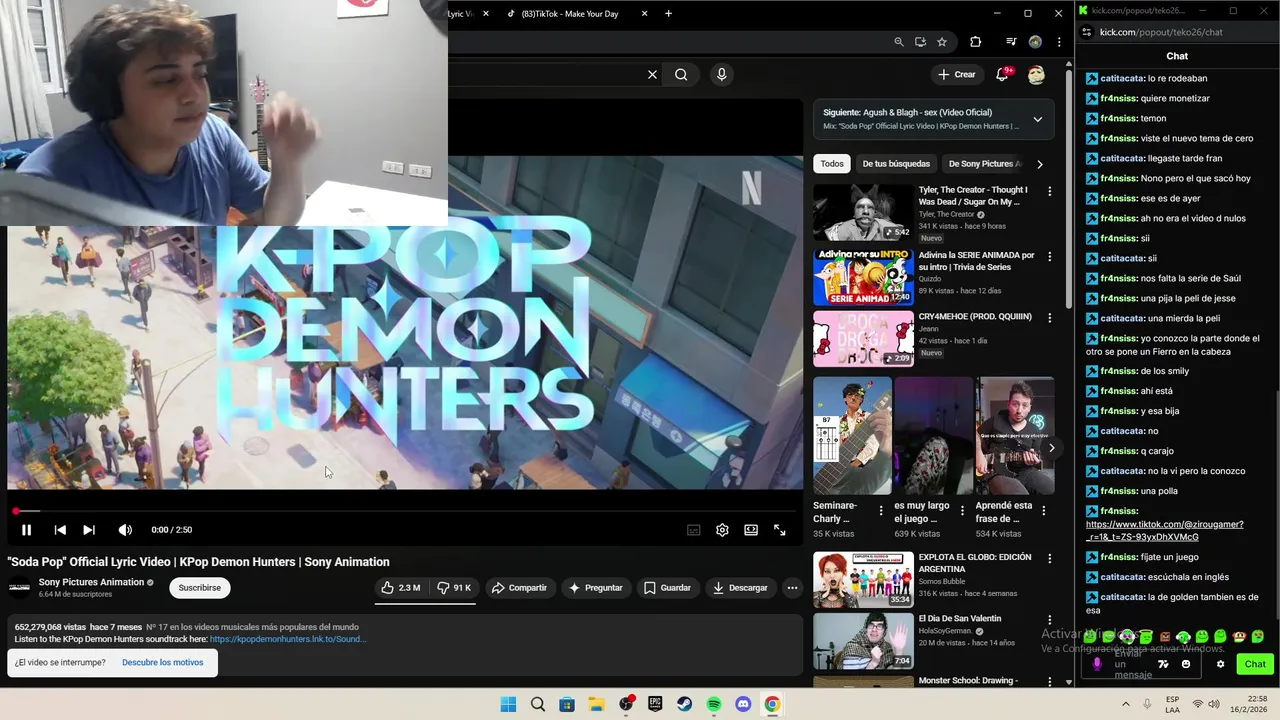Open the TikTok link in Kick chat

coord(1164,530)
